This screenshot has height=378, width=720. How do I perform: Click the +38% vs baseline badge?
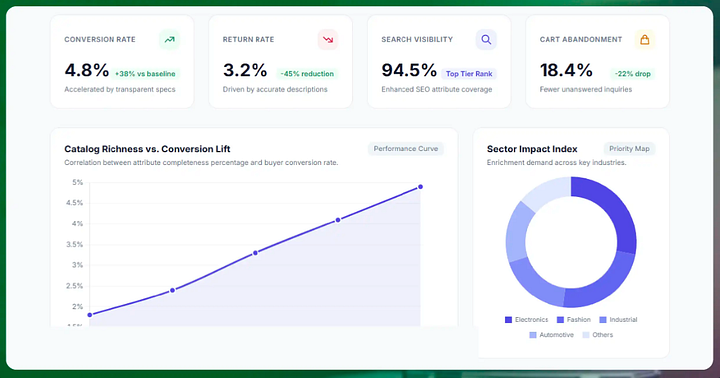(x=145, y=73)
